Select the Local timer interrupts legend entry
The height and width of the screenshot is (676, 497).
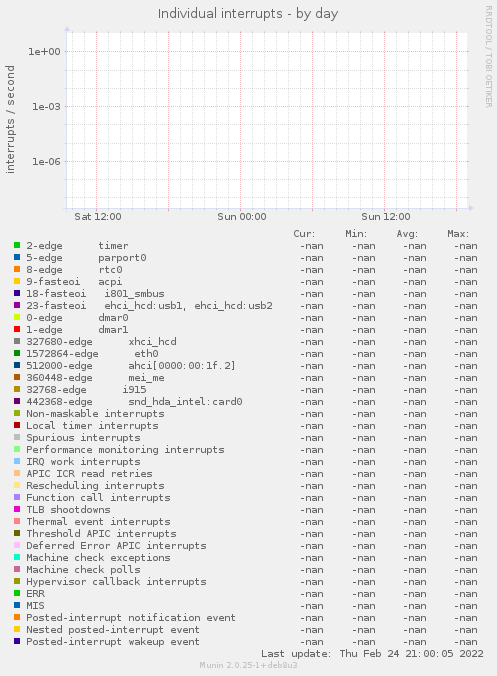tap(92, 426)
